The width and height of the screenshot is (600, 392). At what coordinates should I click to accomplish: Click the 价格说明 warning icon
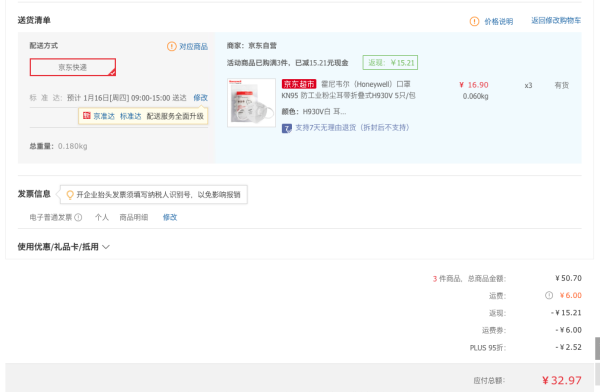point(474,21)
